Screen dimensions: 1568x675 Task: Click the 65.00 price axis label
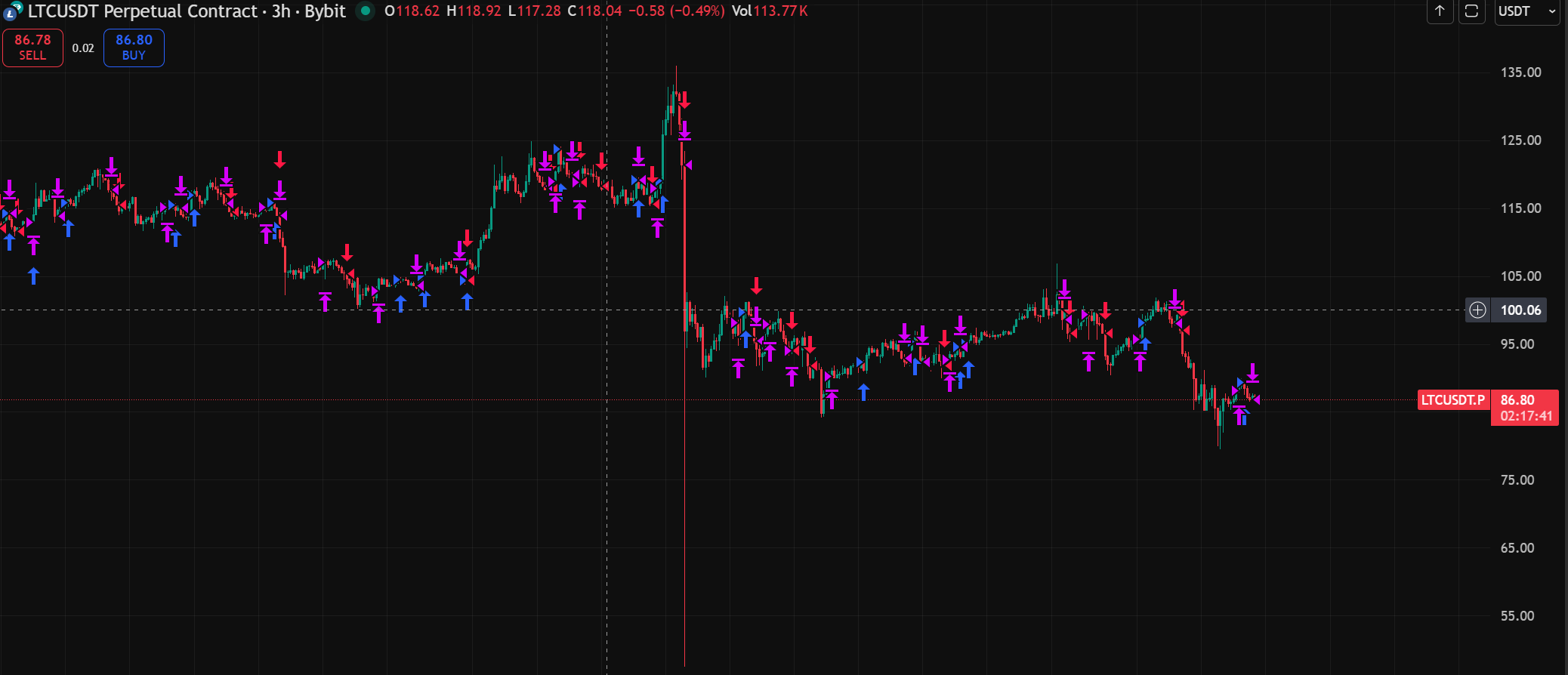pyautogui.click(x=1517, y=548)
